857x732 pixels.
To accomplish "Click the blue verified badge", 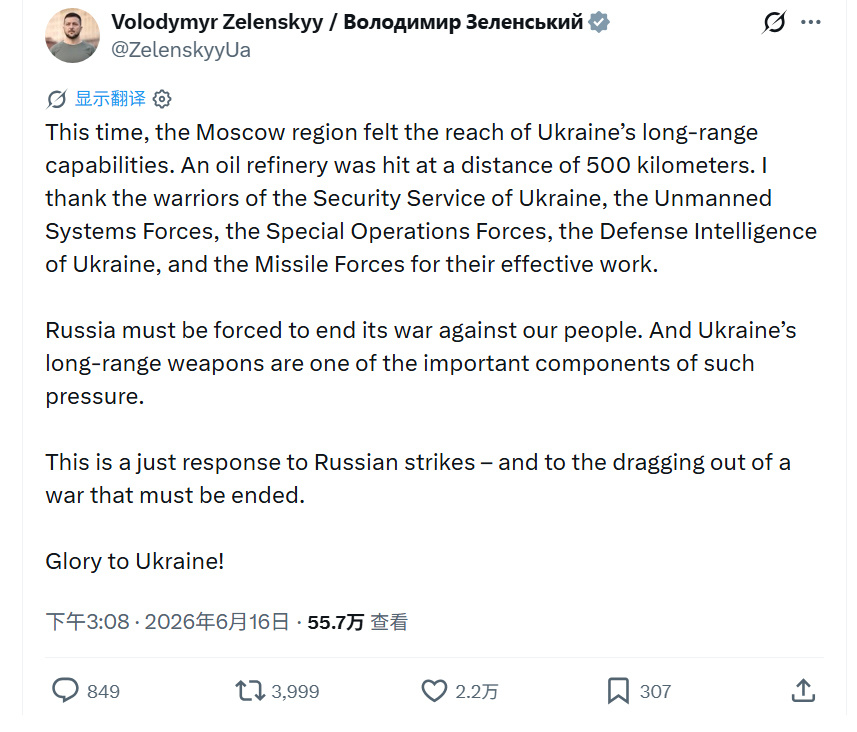I will point(598,22).
